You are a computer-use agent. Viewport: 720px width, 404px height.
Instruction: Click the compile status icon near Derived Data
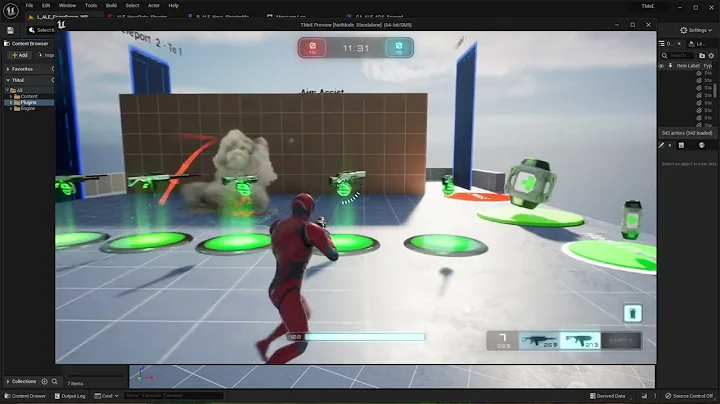coord(644,396)
